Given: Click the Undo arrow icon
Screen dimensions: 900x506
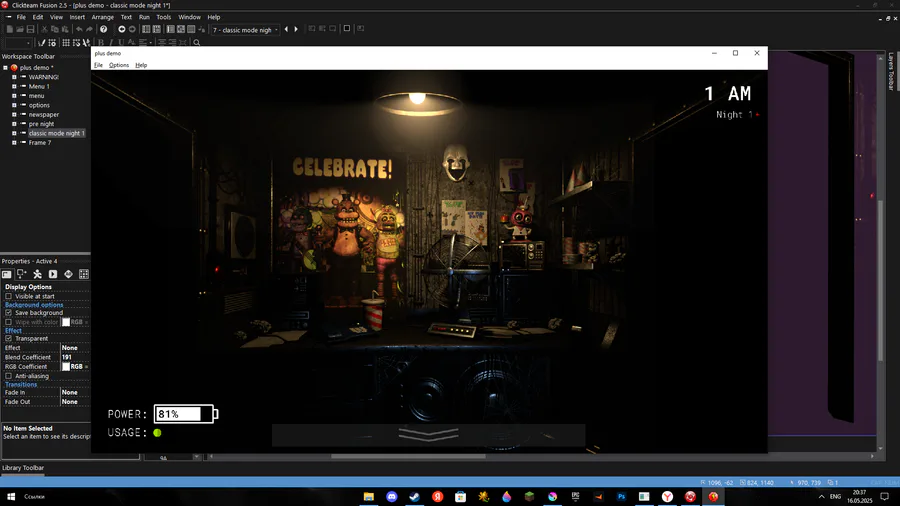Looking at the screenshot, I should [79, 29].
